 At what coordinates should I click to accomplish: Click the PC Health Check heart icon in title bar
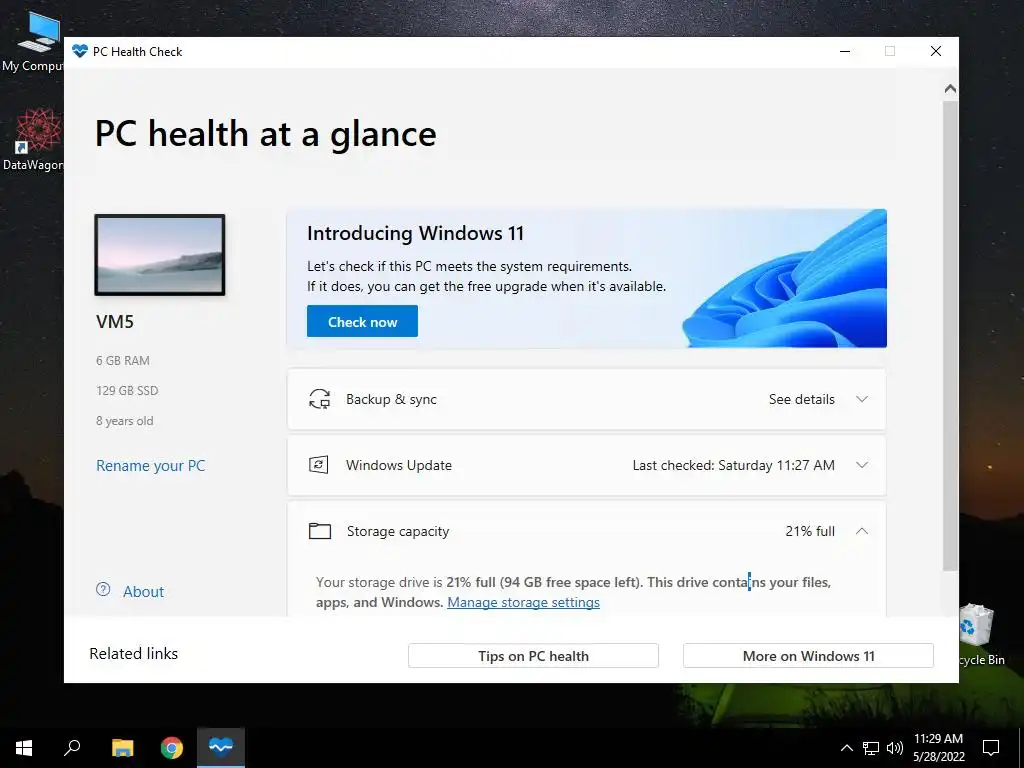pos(80,51)
